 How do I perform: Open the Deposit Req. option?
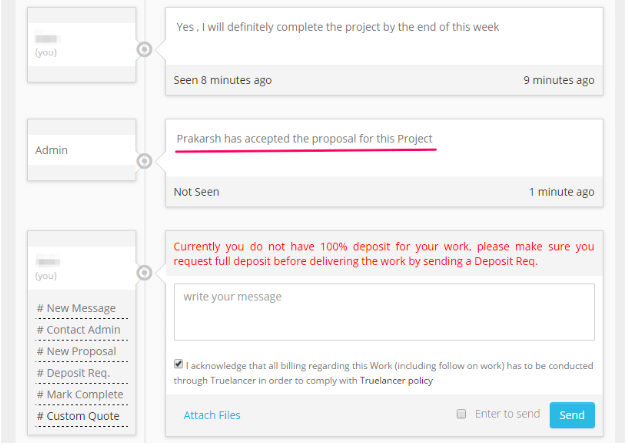(x=73, y=373)
